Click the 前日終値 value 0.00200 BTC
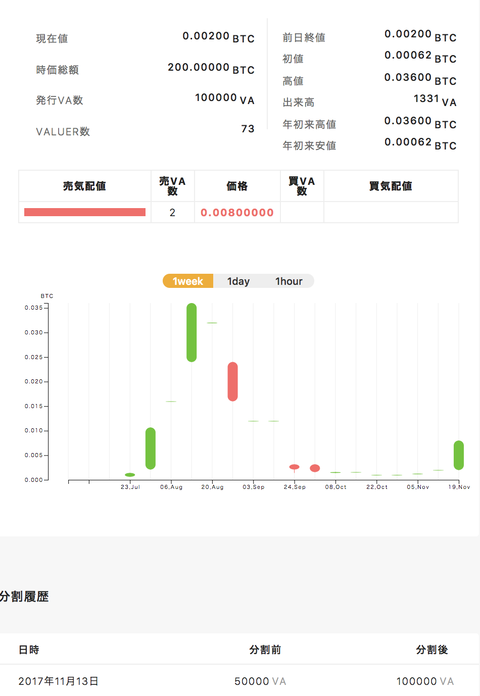 [x=420, y=35]
